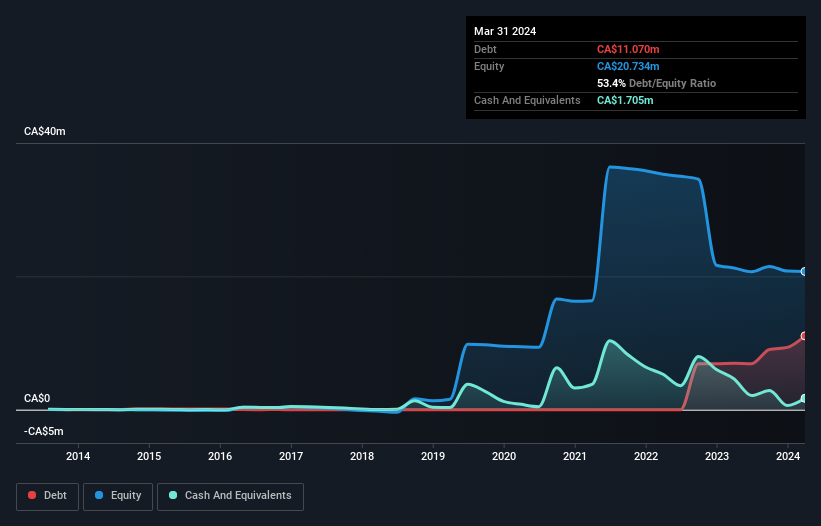Click the blue Equity endpoint marker
This screenshot has width=821, height=526.
(x=804, y=272)
